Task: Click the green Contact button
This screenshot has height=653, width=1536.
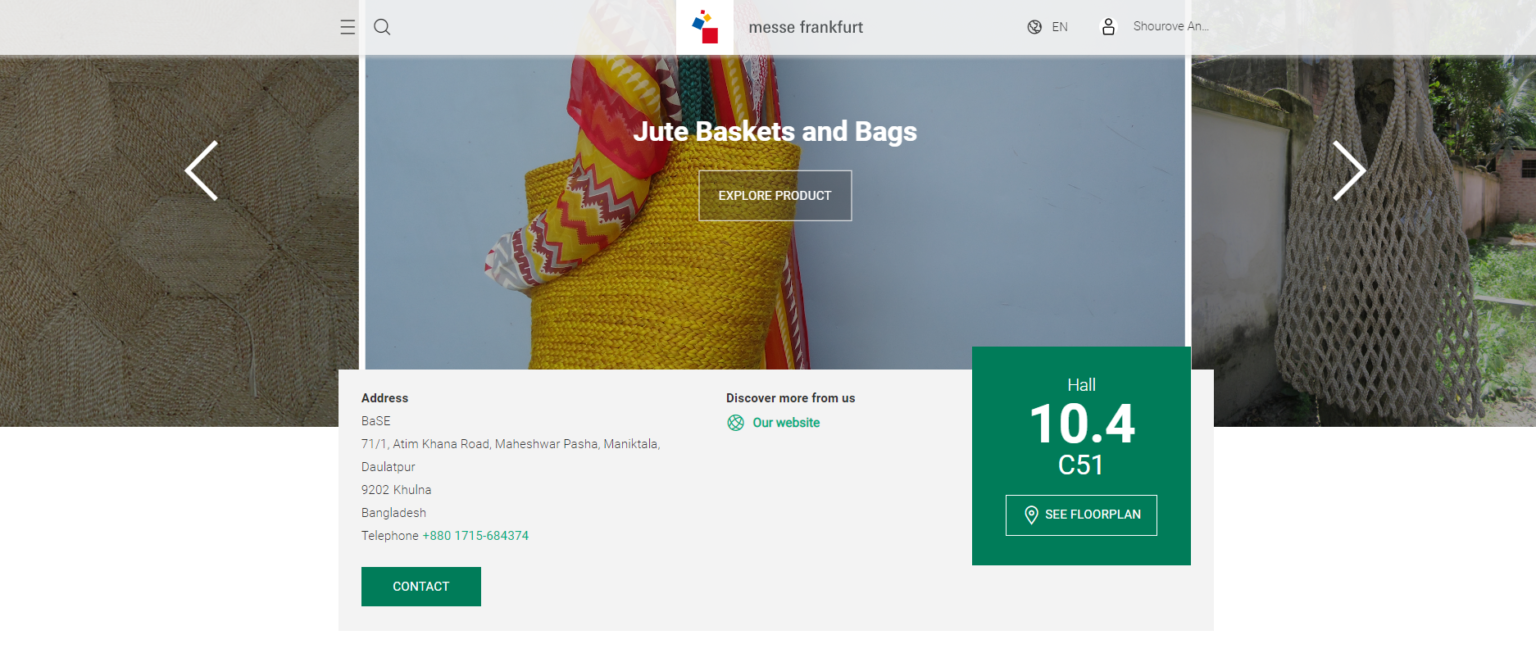Action: click(x=421, y=587)
